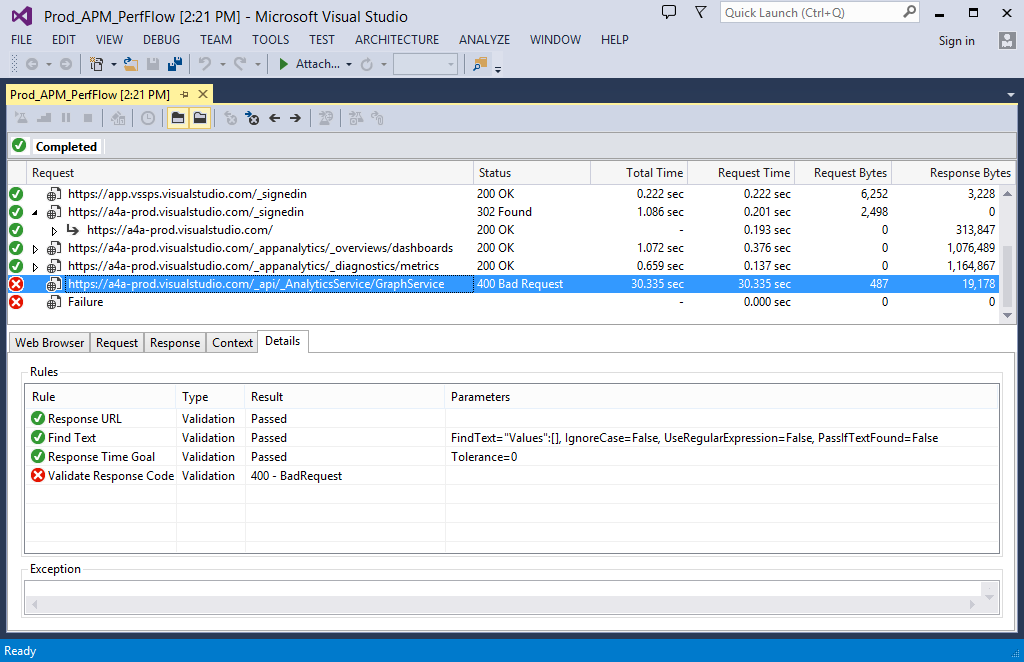Toggle the second folder icon in test toolbar
1024x662 pixels.
pyautogui.click(x=200, y=118)
